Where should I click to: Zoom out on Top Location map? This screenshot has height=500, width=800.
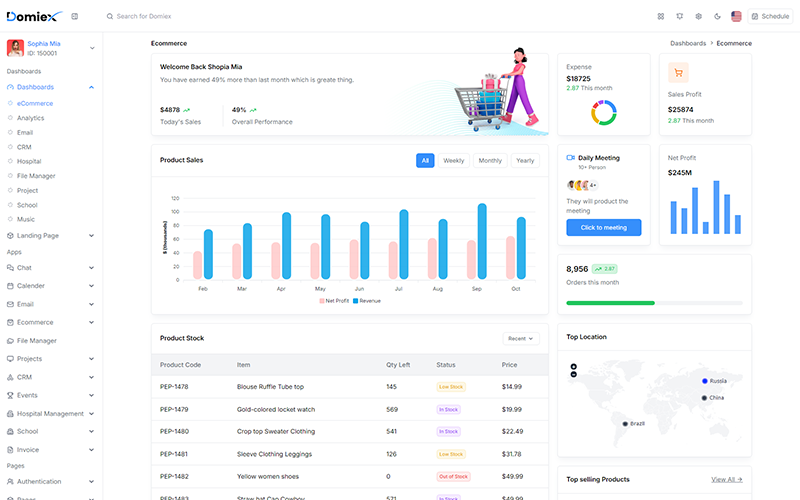(x=573, y=374)
